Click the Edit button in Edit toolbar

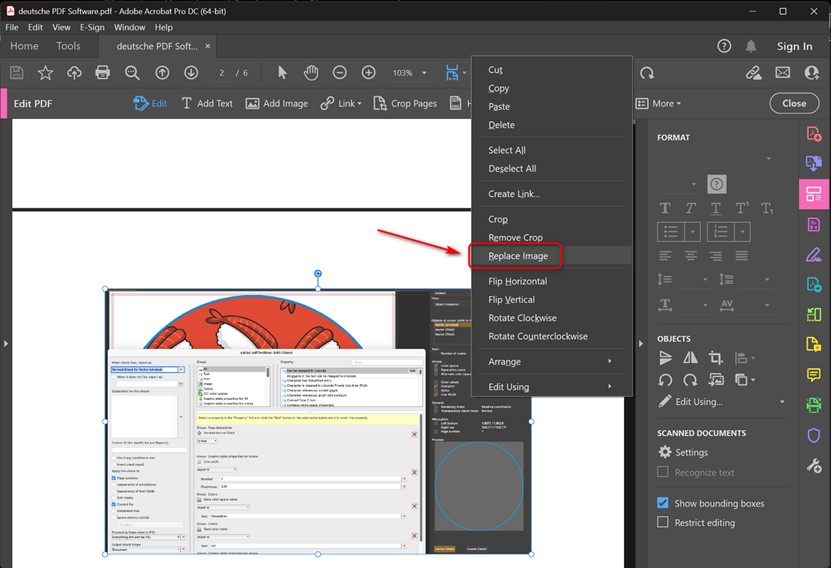coord(151,103)
